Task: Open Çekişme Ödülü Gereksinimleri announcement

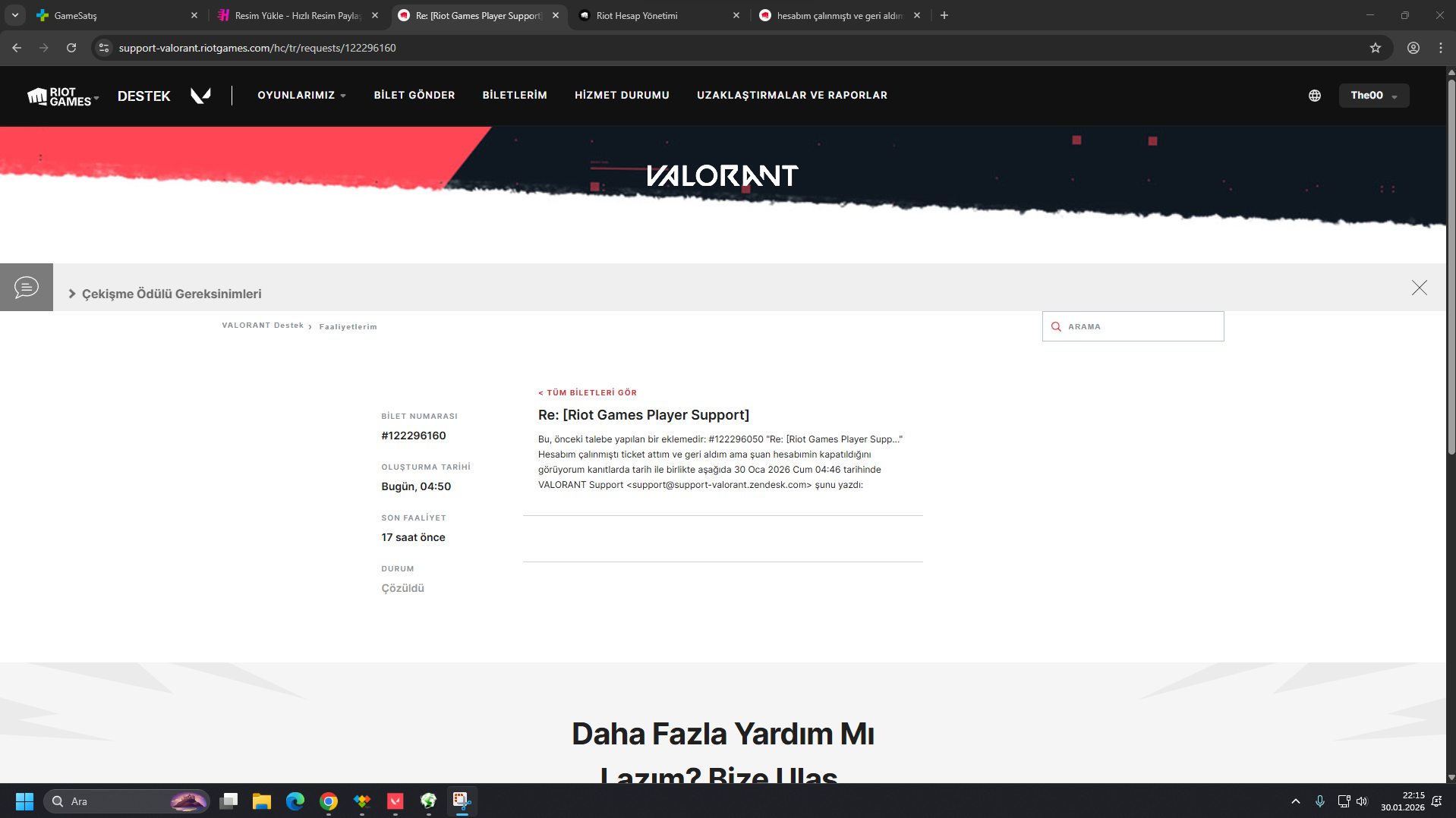Action: [x=172, y=294]
